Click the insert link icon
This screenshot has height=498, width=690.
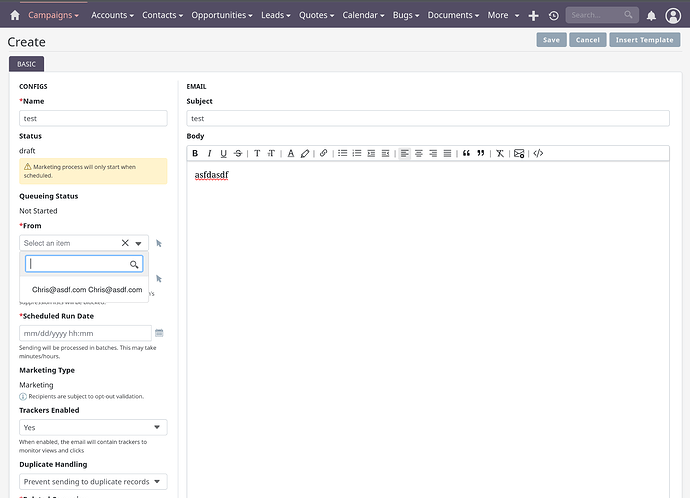tap(323, 153)
